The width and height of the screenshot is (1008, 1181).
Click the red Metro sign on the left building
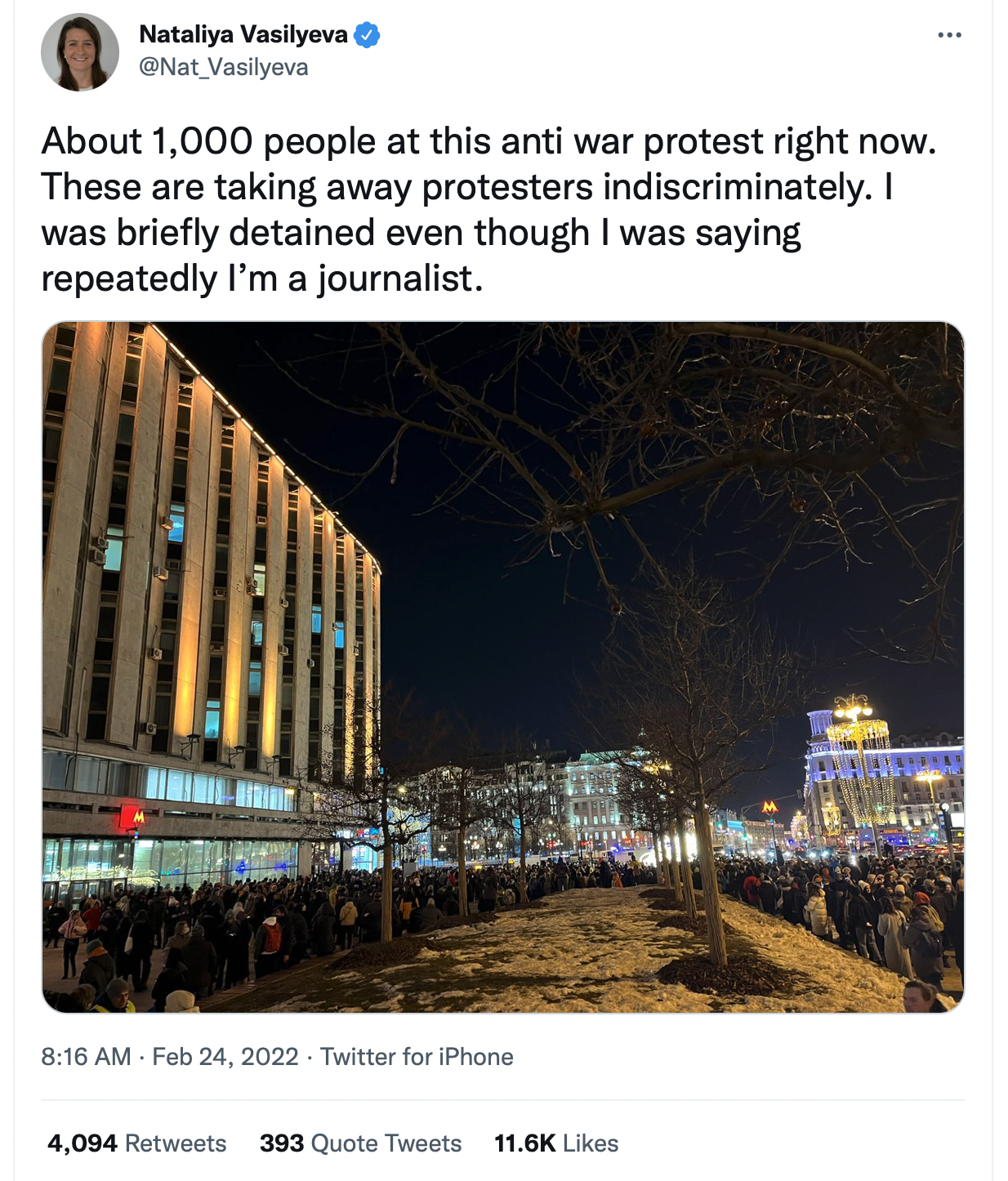point(133,816)
